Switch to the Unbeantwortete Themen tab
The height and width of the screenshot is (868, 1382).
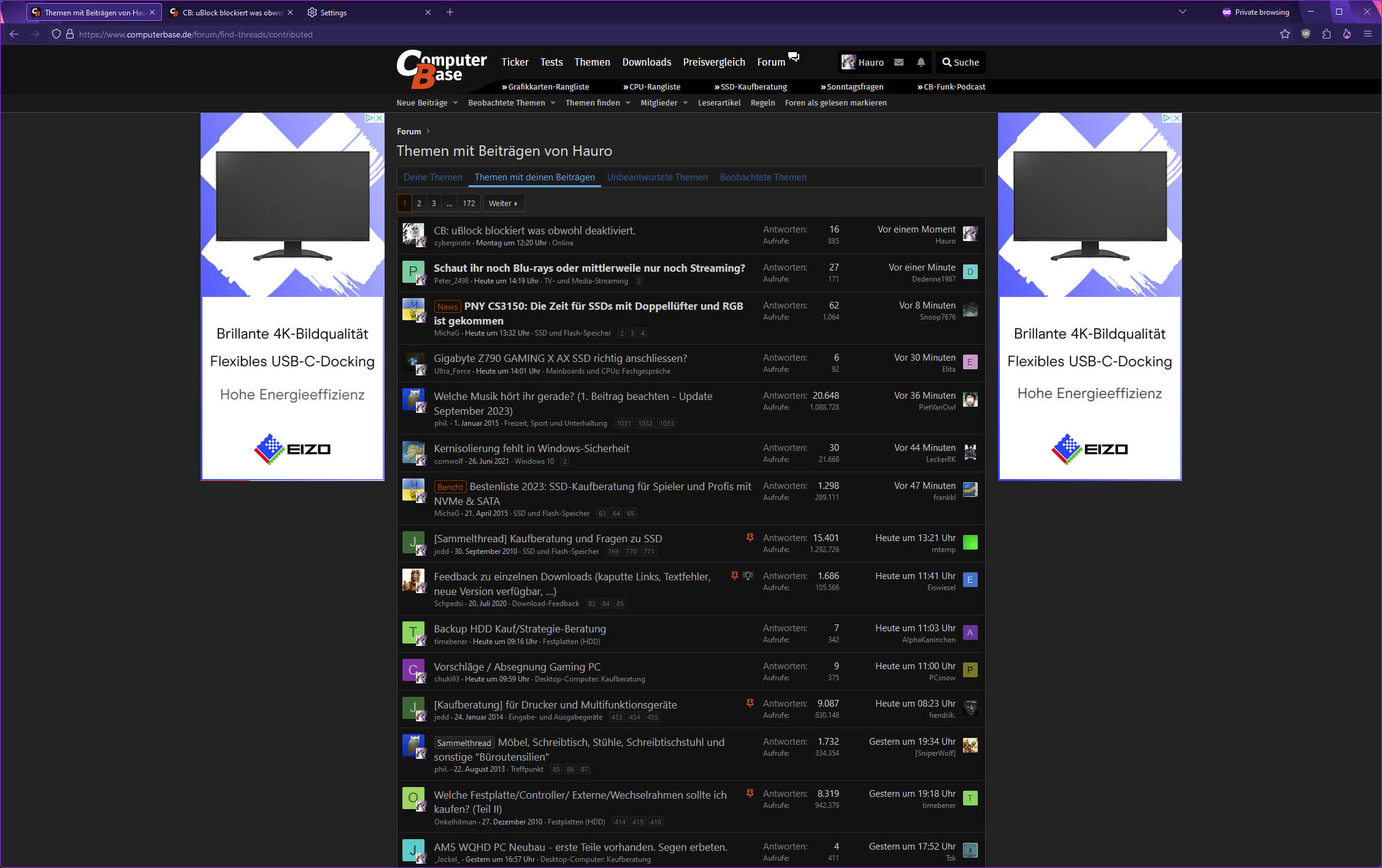click(657, 177)
